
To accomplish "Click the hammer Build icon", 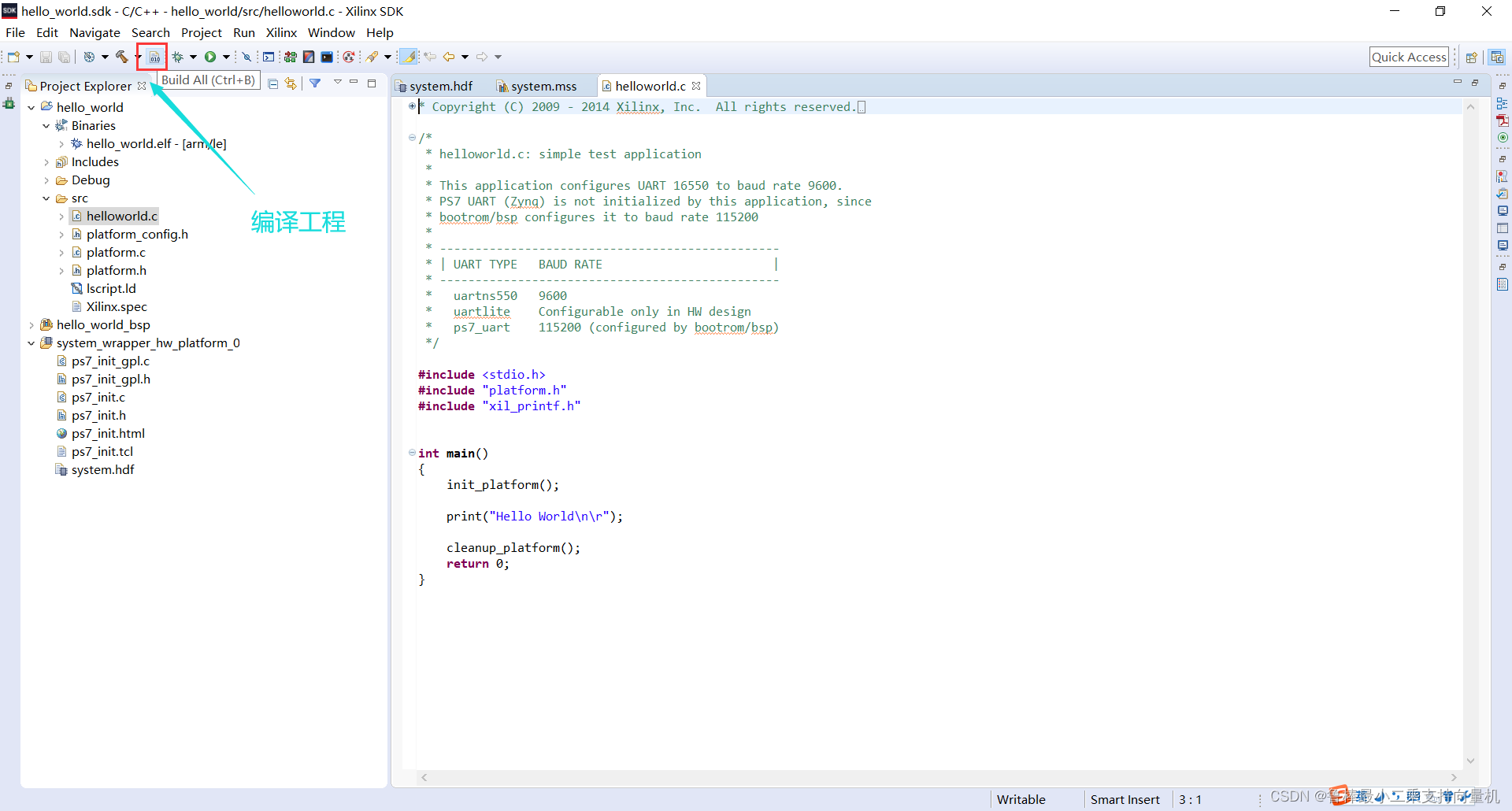I will [x=121, y=57].
